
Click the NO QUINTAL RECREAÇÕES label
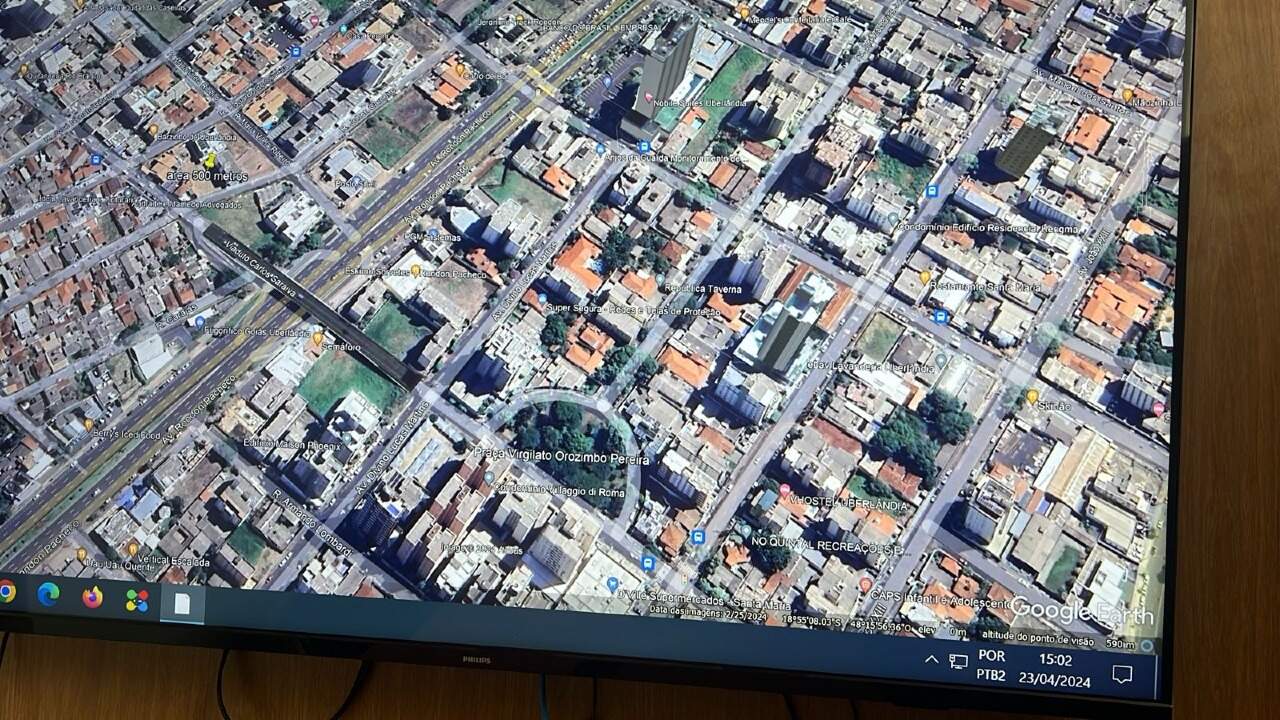coord(829,546)
